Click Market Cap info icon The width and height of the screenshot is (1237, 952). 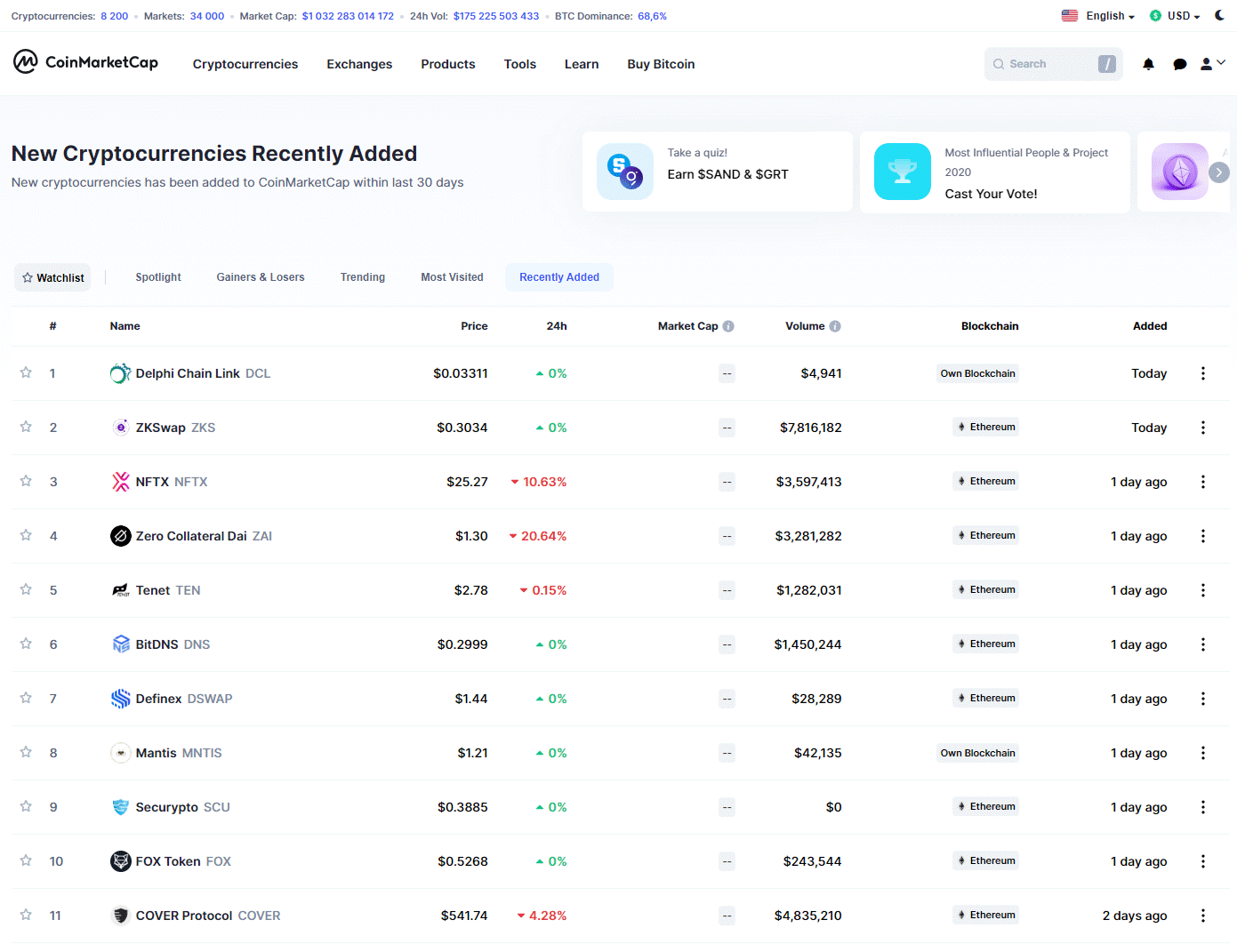pyautogui.click(x=728, y=326)
